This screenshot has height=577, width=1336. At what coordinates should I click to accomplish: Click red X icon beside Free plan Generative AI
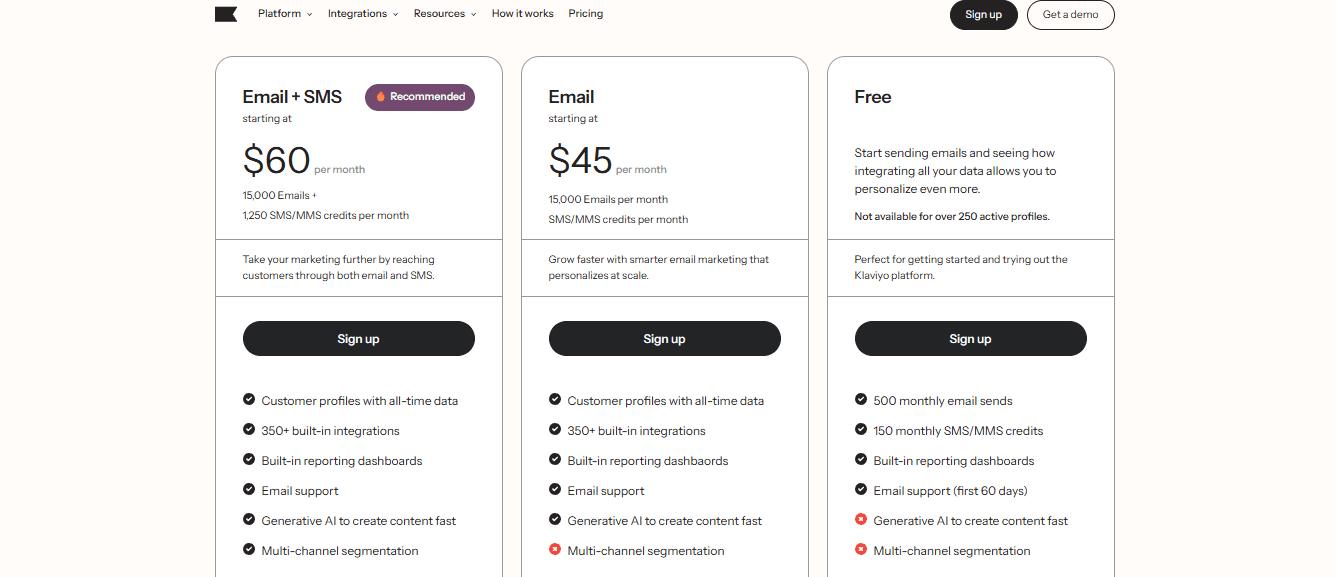[861, 519]
